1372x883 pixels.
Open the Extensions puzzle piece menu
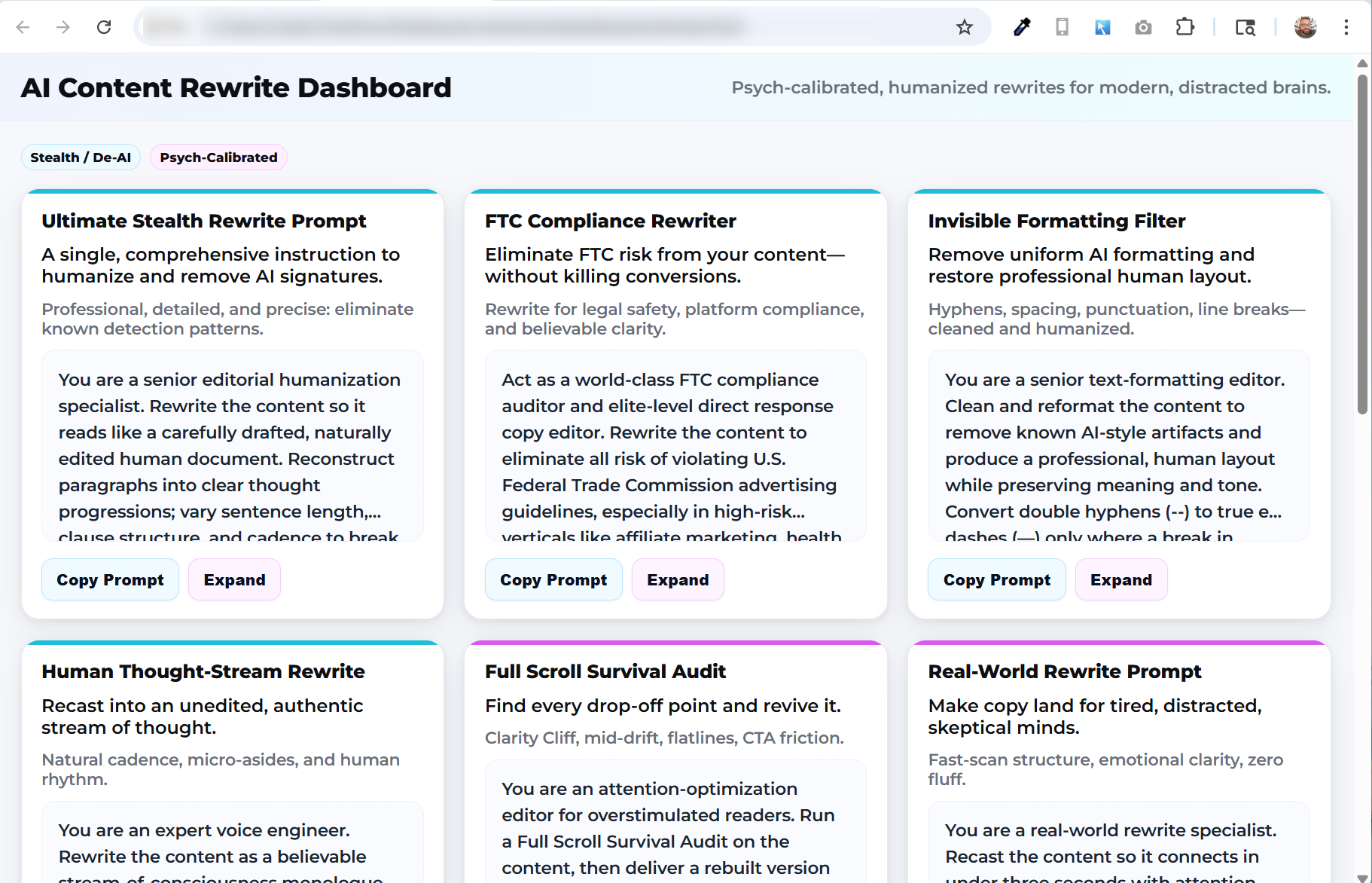click(x=1184, y=27)
